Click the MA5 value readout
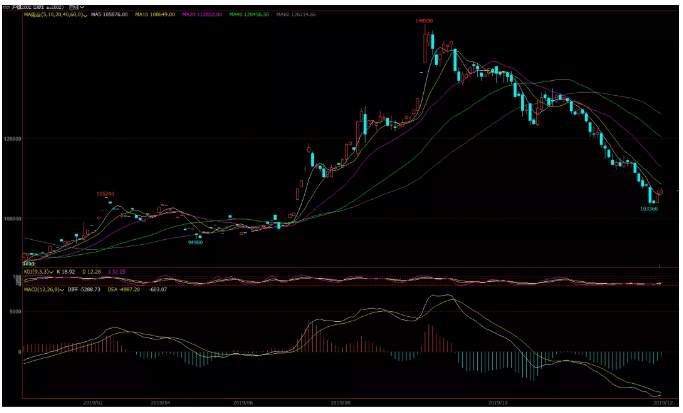This screenshot has height=413, width=683. [x=109, y=14]
